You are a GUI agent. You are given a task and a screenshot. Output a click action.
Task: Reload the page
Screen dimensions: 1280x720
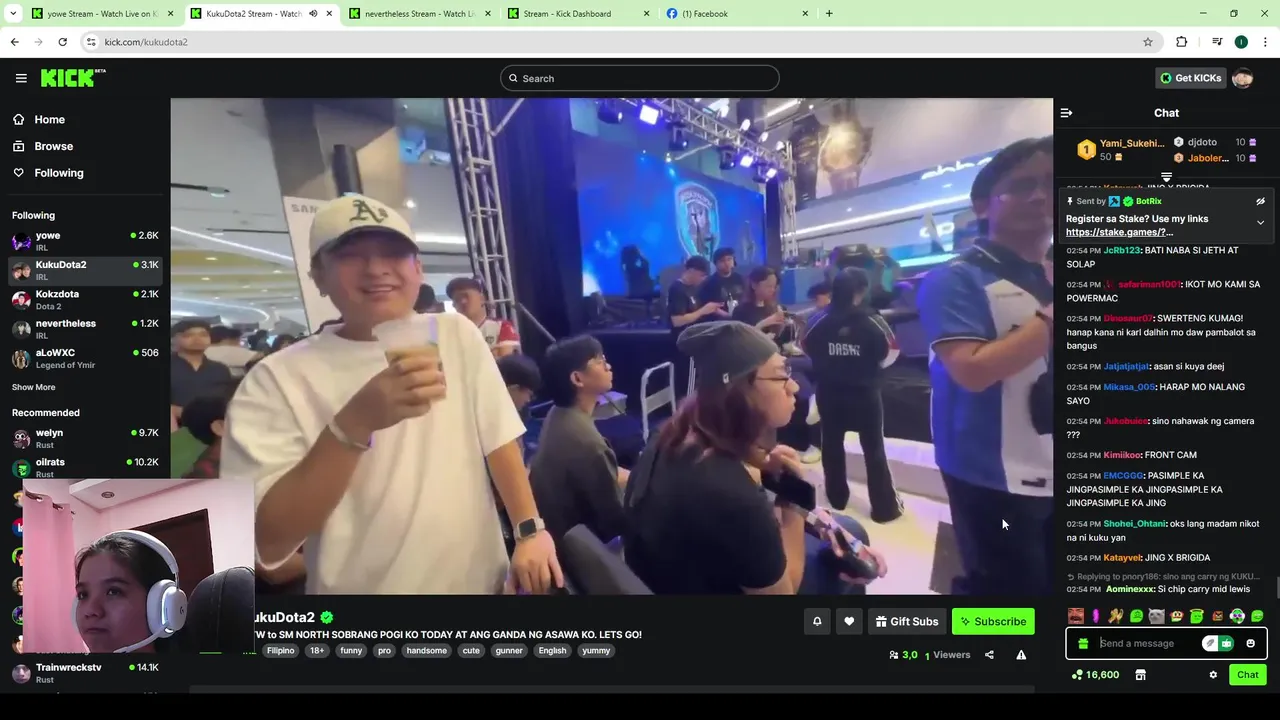coord(62,42)
